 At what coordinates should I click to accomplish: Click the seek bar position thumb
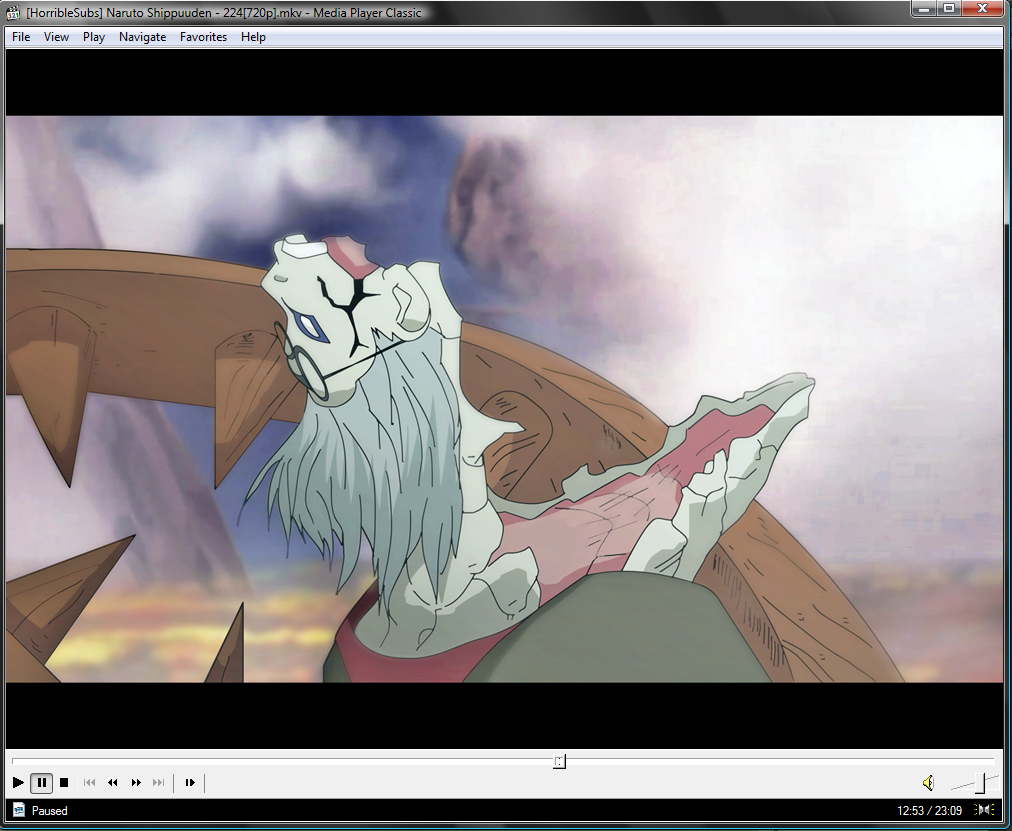560,762
